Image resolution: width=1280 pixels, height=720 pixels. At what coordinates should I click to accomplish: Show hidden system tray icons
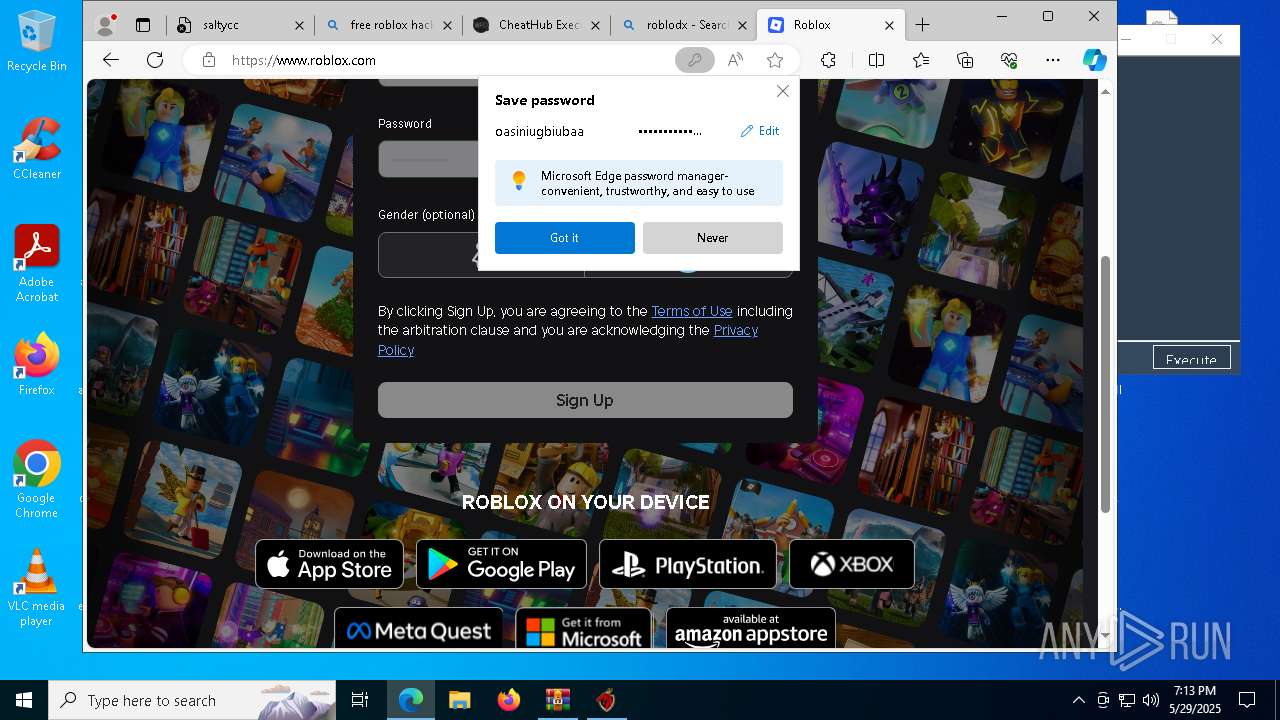tap(1078, 700)
